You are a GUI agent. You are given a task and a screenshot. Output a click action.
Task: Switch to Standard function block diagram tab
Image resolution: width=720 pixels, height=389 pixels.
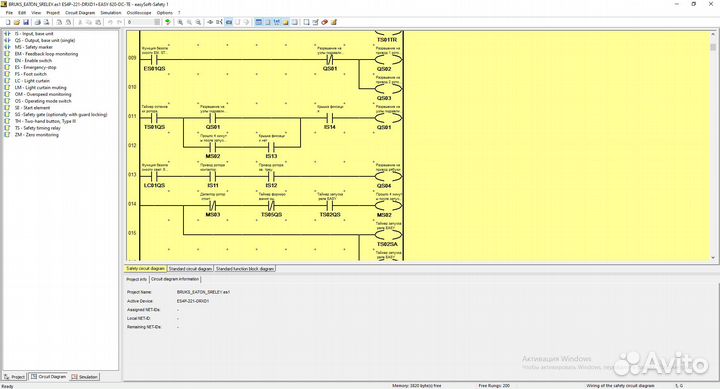point(245,269)
